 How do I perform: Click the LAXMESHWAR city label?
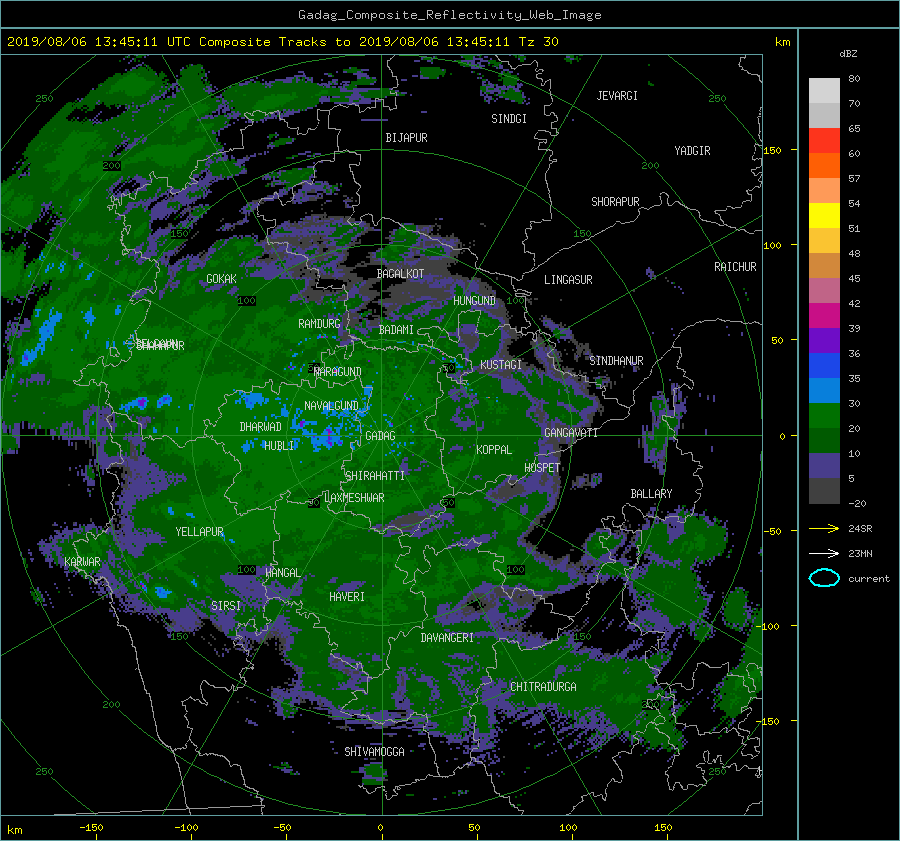354,498
